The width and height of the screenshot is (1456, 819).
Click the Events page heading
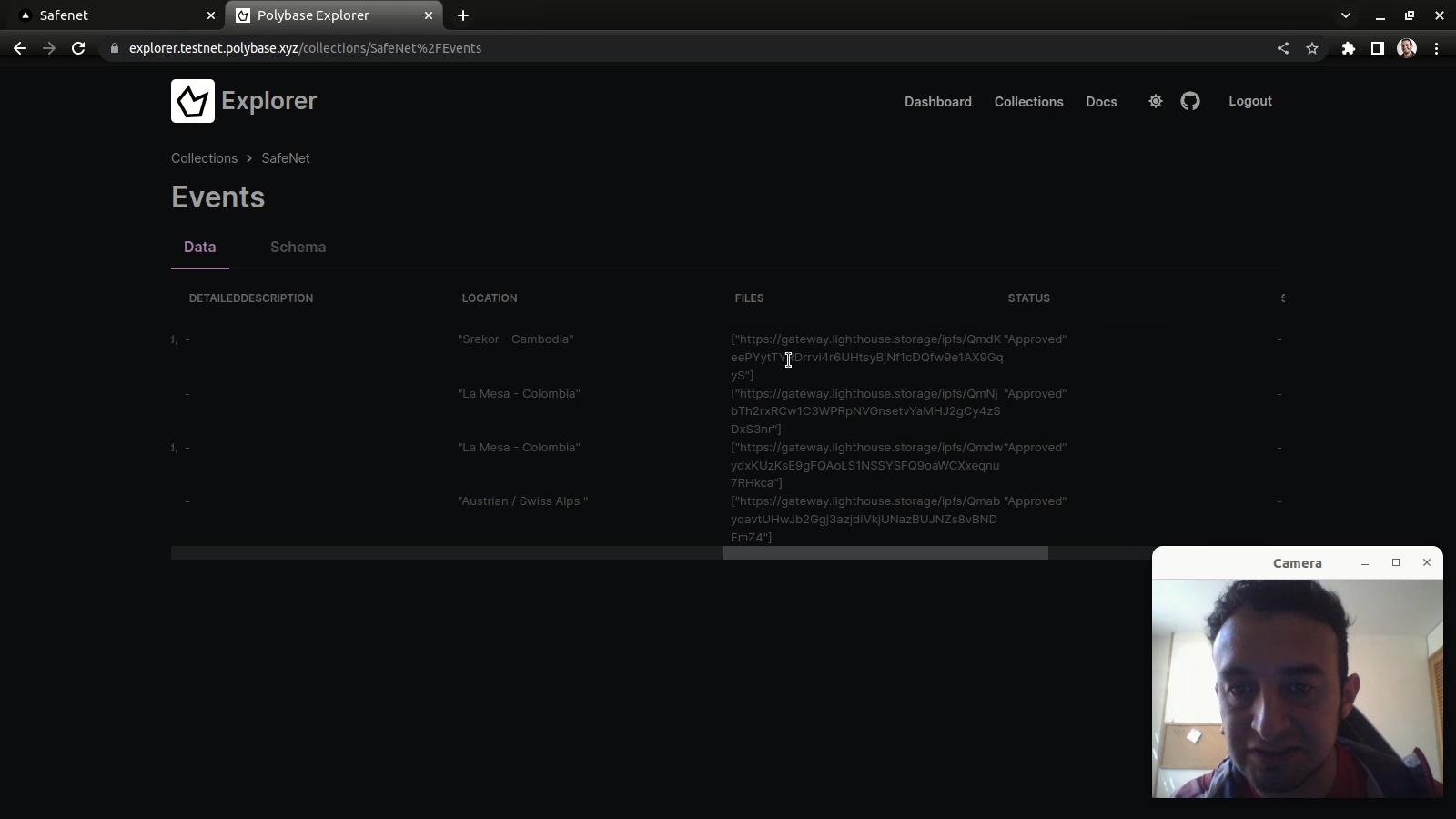pos(218,197)
